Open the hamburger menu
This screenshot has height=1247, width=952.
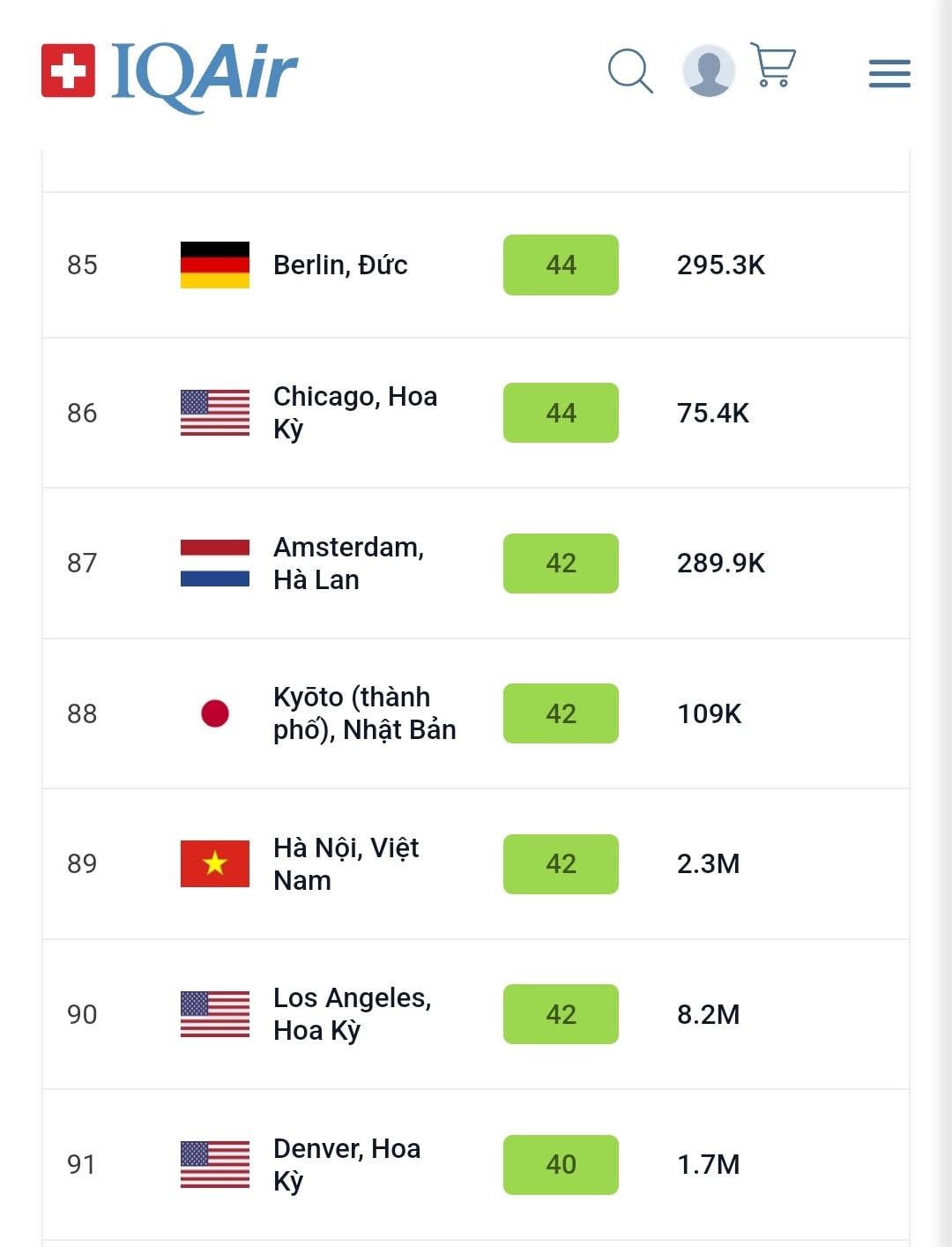click(889, 73)
